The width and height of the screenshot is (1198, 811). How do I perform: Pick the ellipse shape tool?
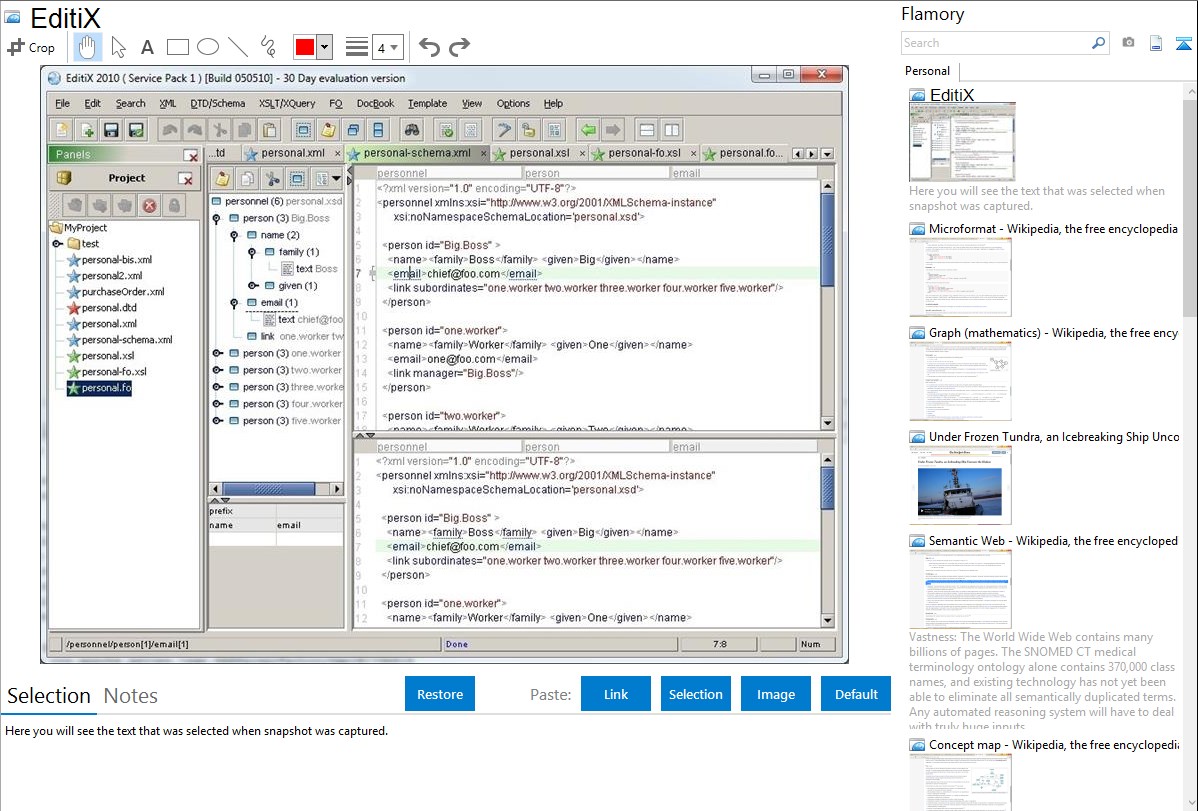[x=207, y=47]
